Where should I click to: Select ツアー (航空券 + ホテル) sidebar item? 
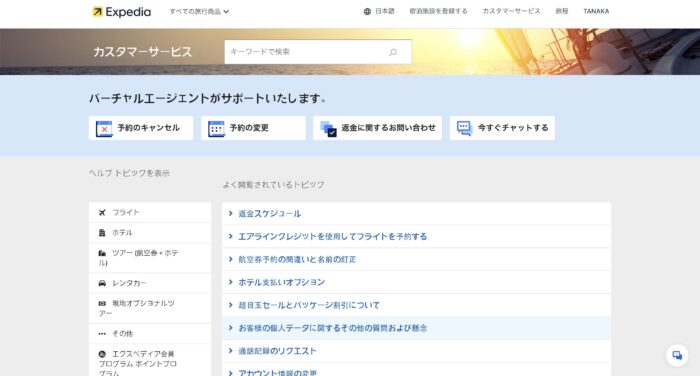[x=150, y=258]
